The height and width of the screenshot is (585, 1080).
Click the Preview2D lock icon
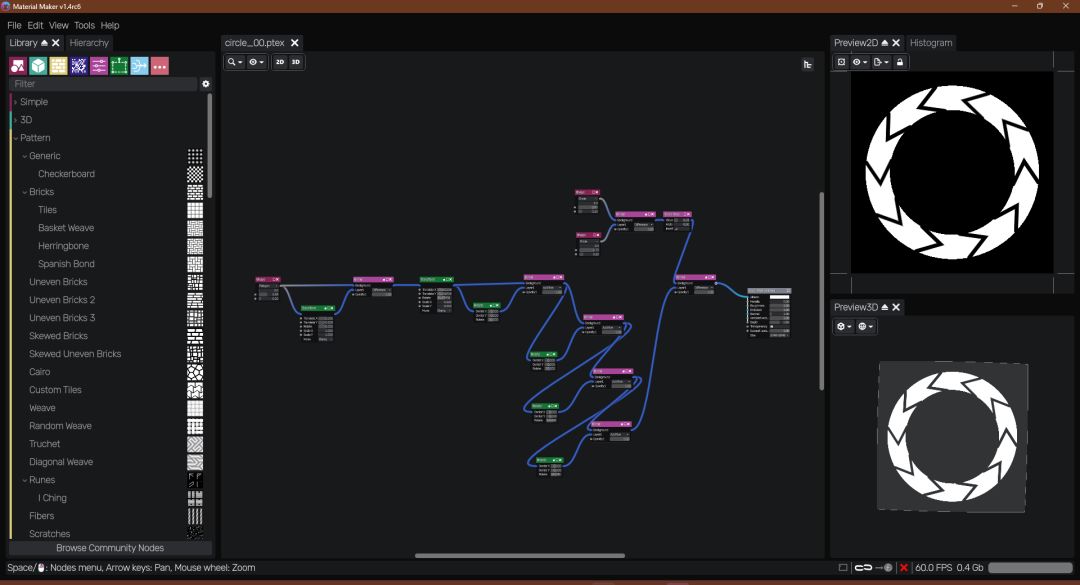pyautogui.click(x=900, y=62)
